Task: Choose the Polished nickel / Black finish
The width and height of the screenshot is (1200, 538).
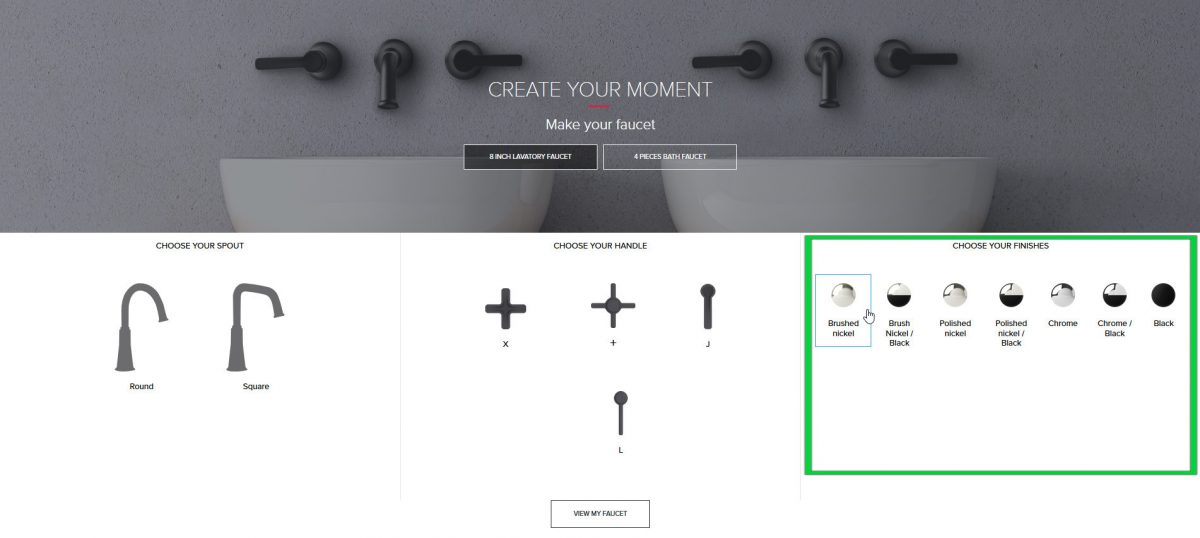Action: 1011,314
